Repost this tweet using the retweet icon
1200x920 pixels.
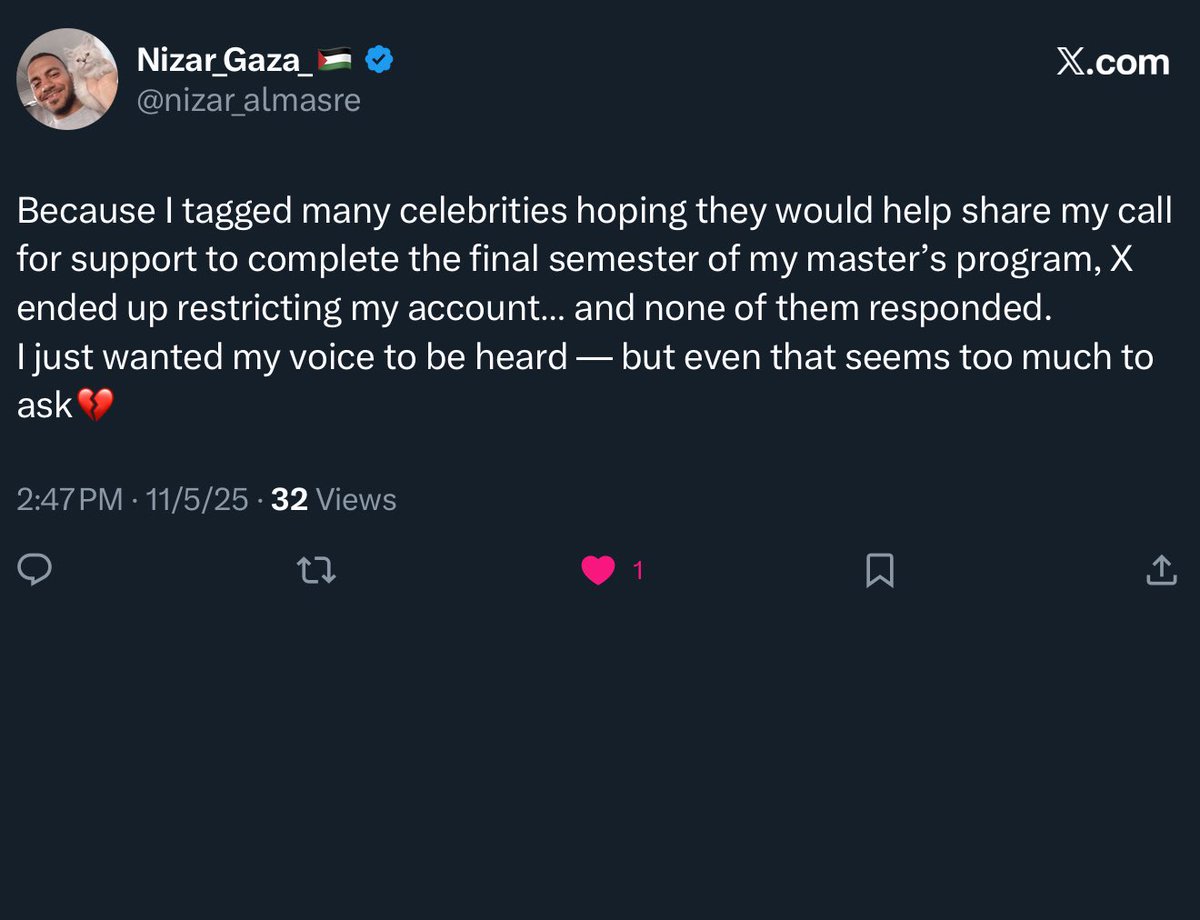[x=317, y=571]
